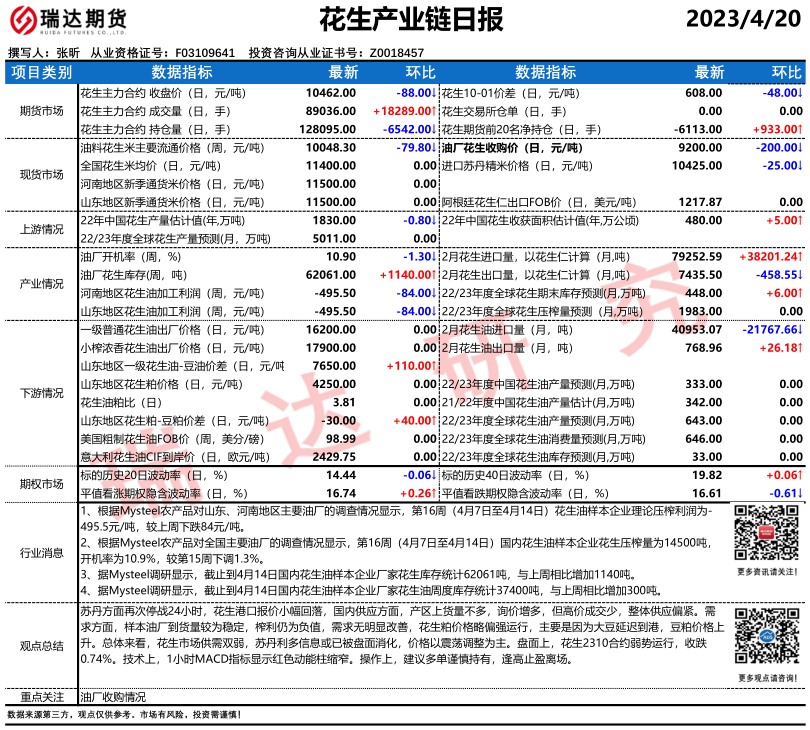The width and height of the screenshot is (810, 730).
Task: Click the report date 2023/4/20
Action: click(x=744, y=20)
